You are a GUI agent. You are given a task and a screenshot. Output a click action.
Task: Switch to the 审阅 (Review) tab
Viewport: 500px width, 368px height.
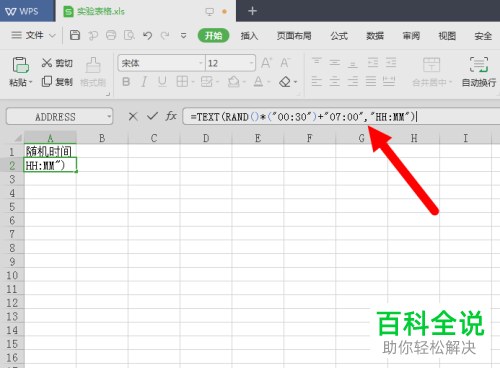pos(411,36)
